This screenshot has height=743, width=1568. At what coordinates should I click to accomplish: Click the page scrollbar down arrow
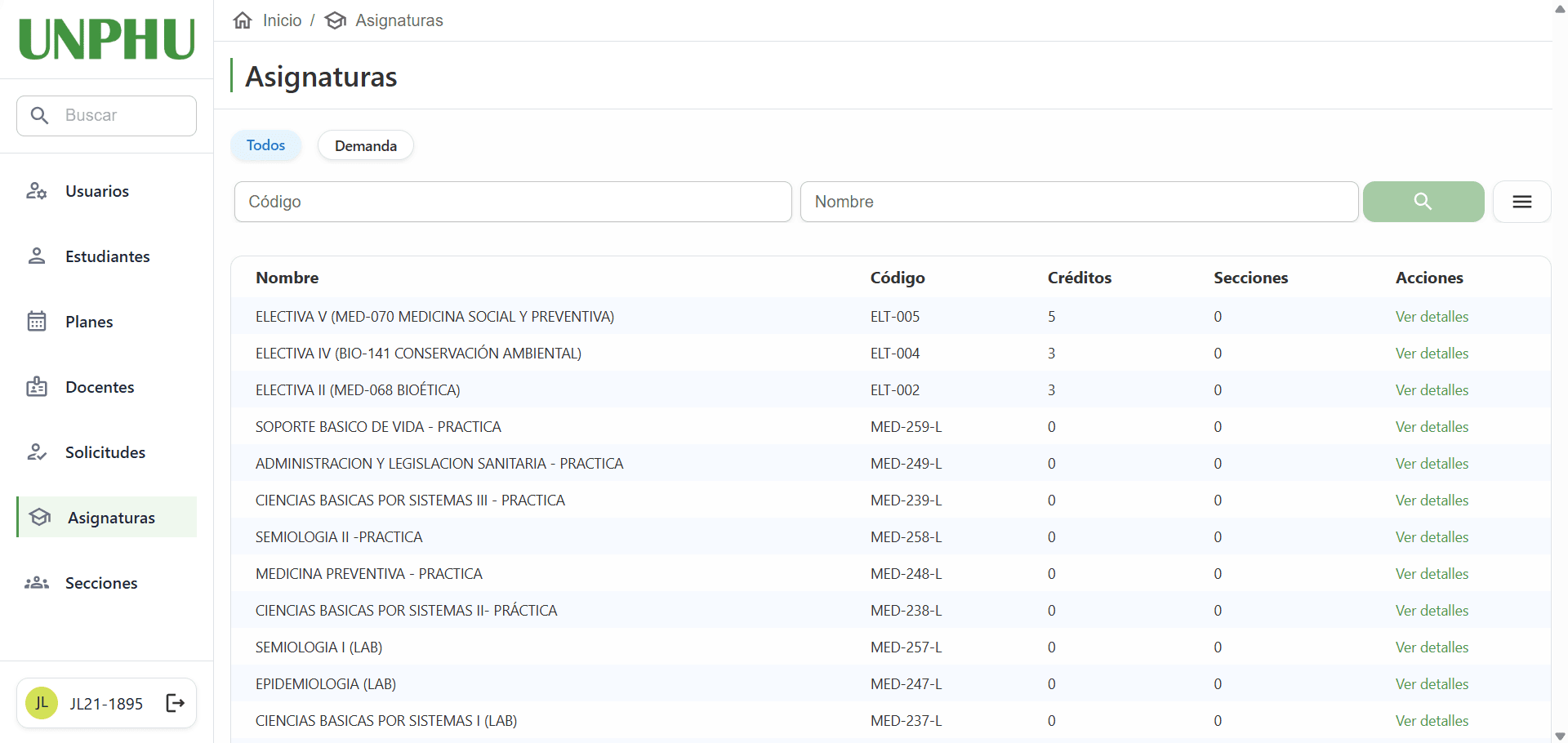(x=1560, y=736)
